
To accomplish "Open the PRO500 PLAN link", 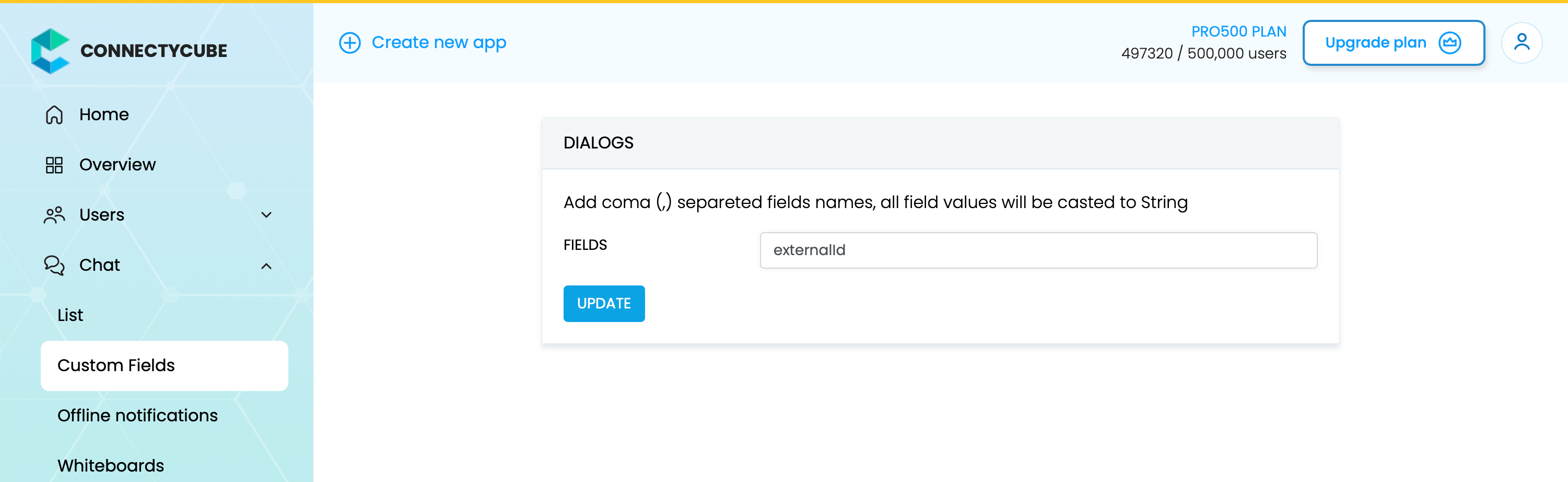I will (x=1239, y=32).
